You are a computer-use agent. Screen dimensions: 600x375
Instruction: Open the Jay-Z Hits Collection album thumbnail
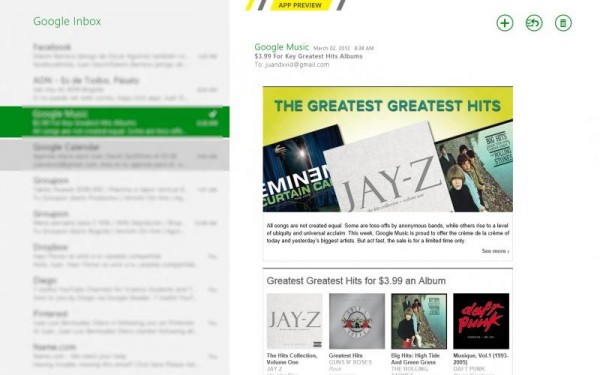click(x=294, y=321)
